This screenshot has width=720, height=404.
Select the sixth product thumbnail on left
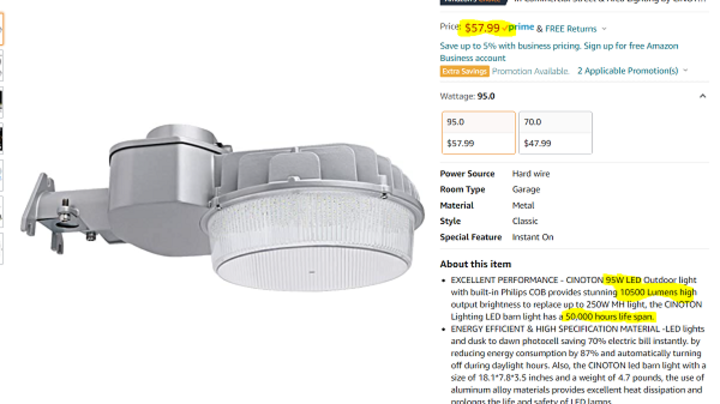pyautogui.click(x=1, y=212)
